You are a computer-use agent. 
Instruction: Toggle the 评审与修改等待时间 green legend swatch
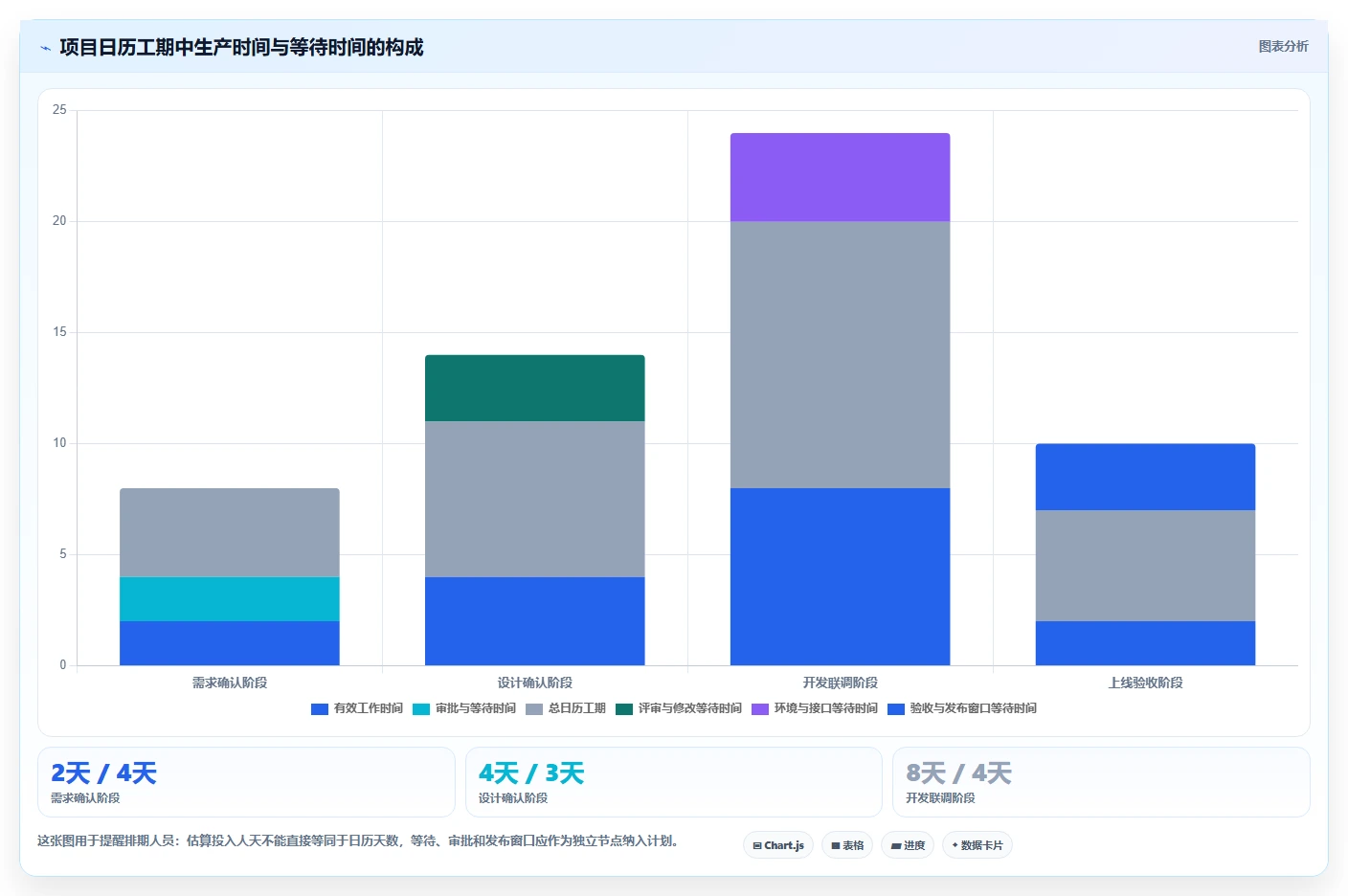pos(624,709)
